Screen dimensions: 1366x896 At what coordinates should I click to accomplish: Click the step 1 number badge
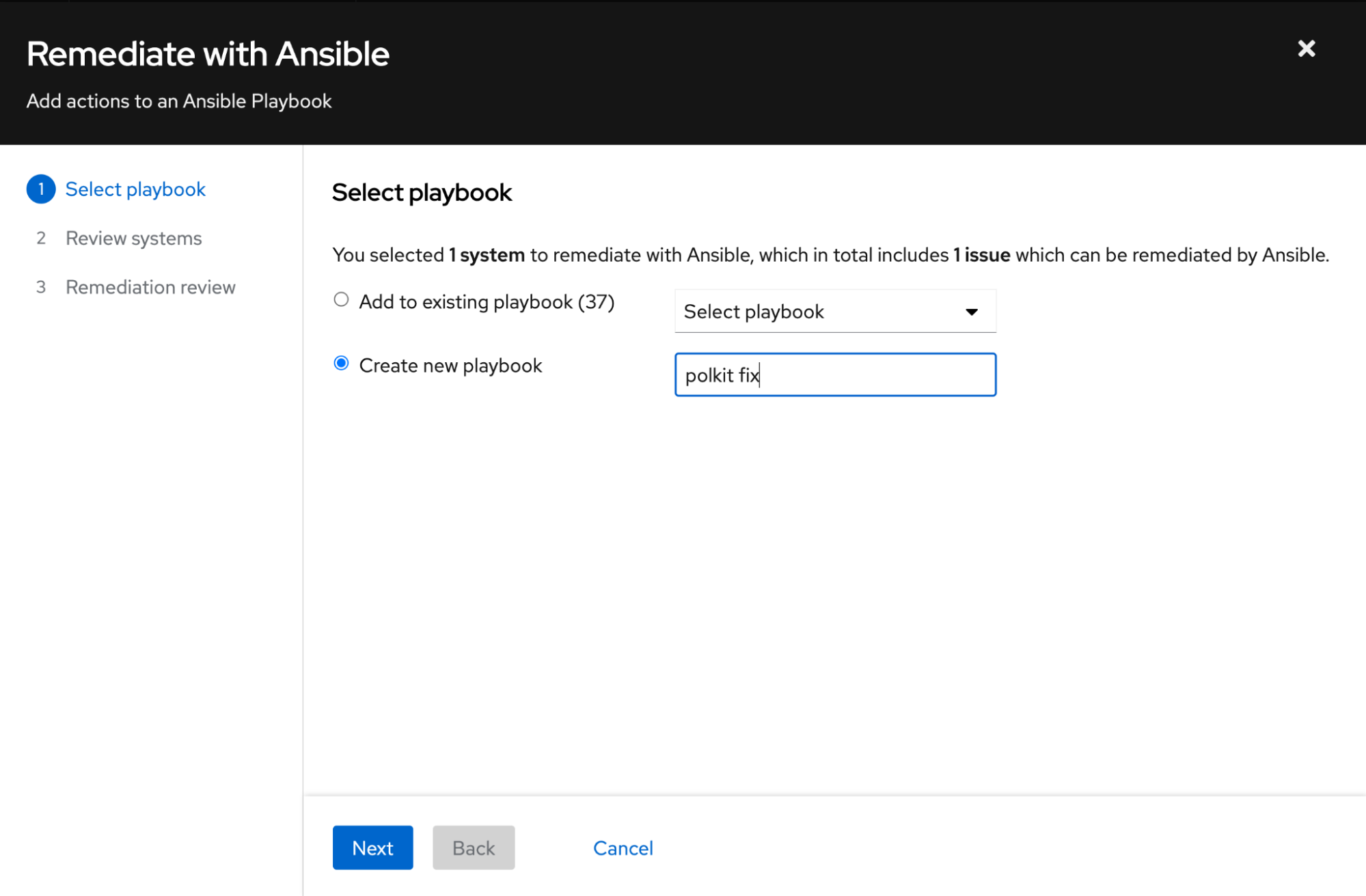point(41,189)
